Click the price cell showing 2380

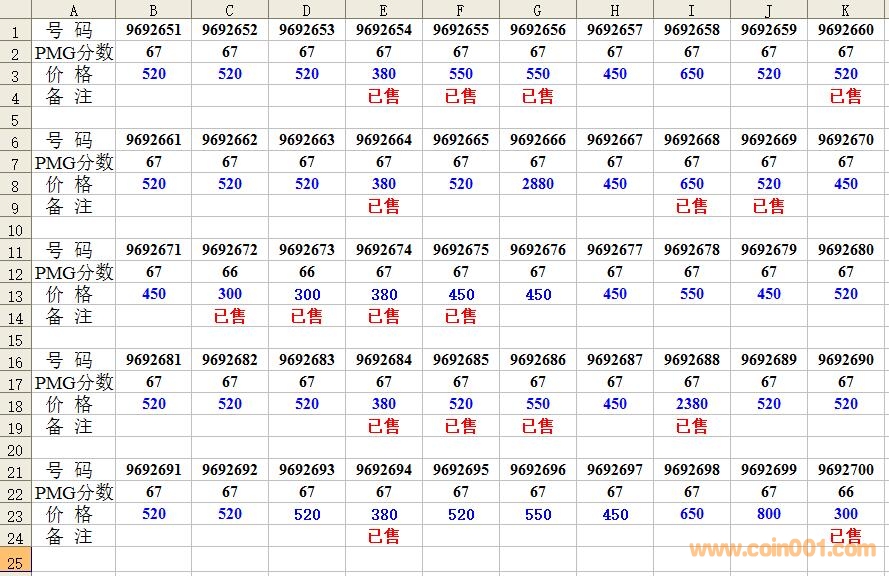point(692,404)
